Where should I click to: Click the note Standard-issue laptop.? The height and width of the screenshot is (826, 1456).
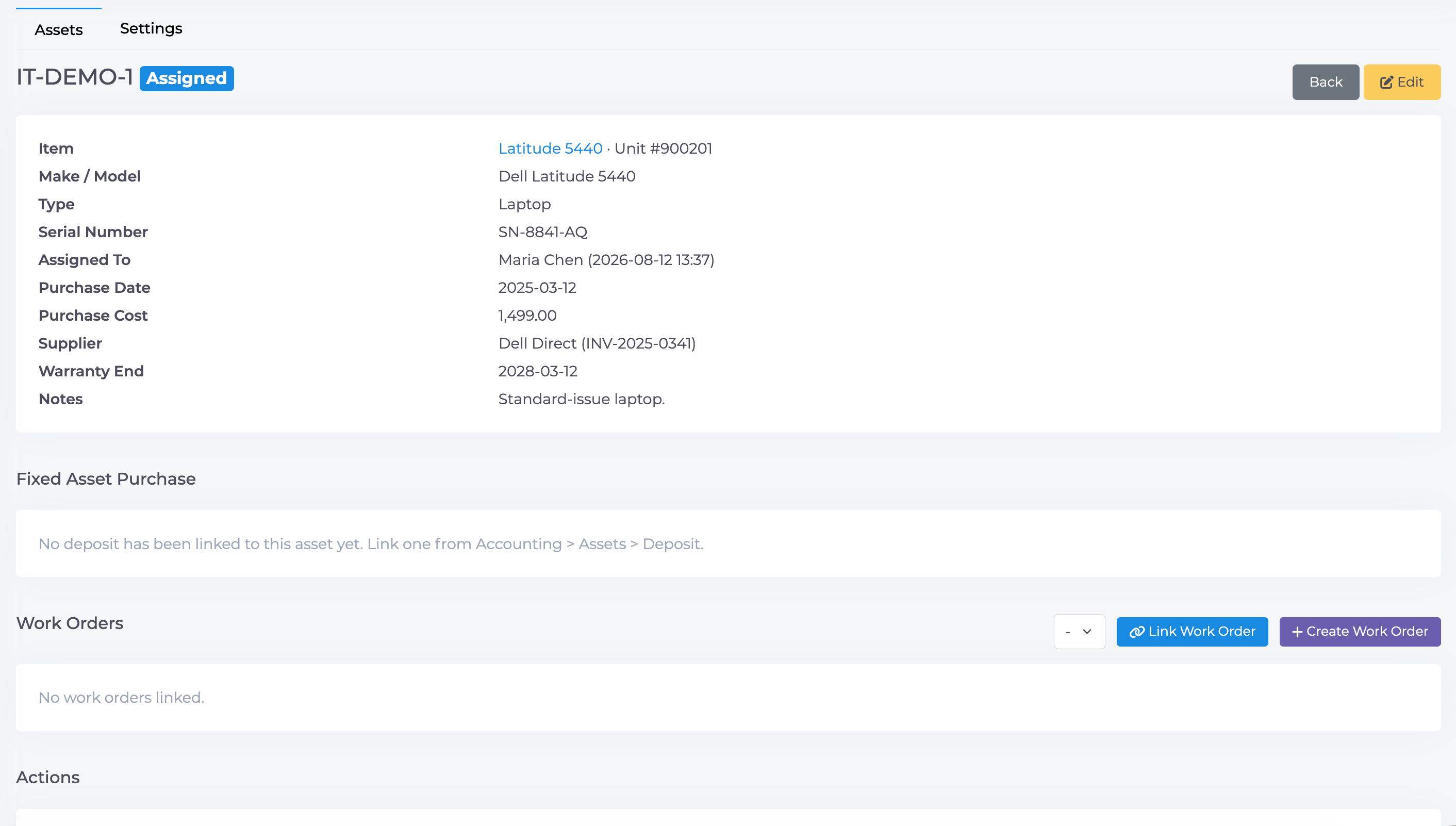tap(582, 399)
